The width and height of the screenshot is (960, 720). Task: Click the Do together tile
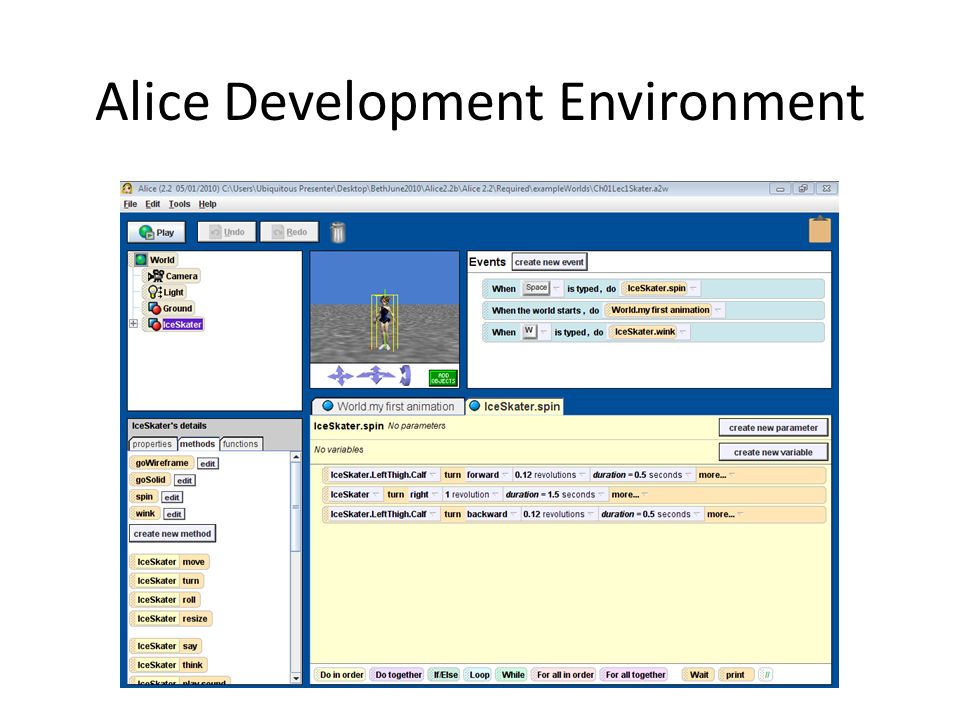coord(397,675)
